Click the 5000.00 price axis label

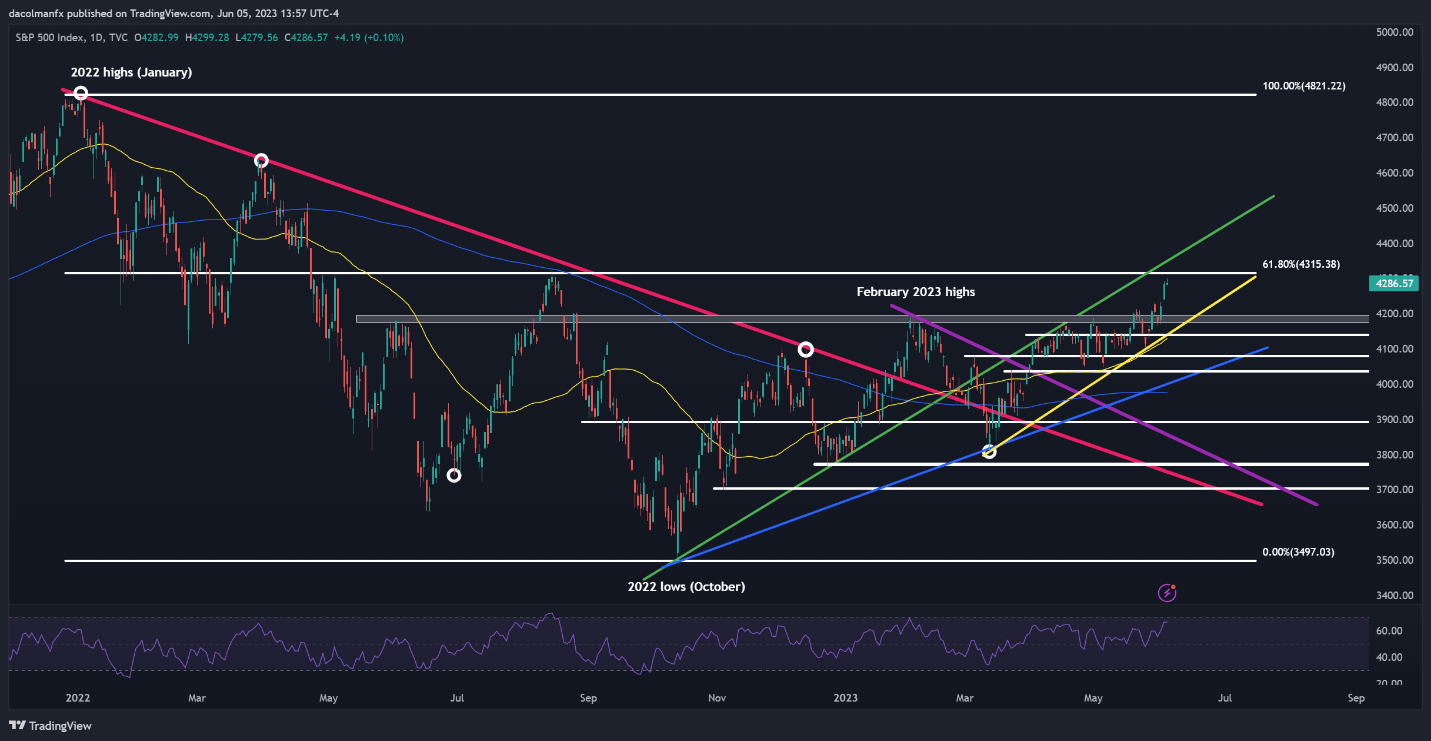coord(1393,32)
